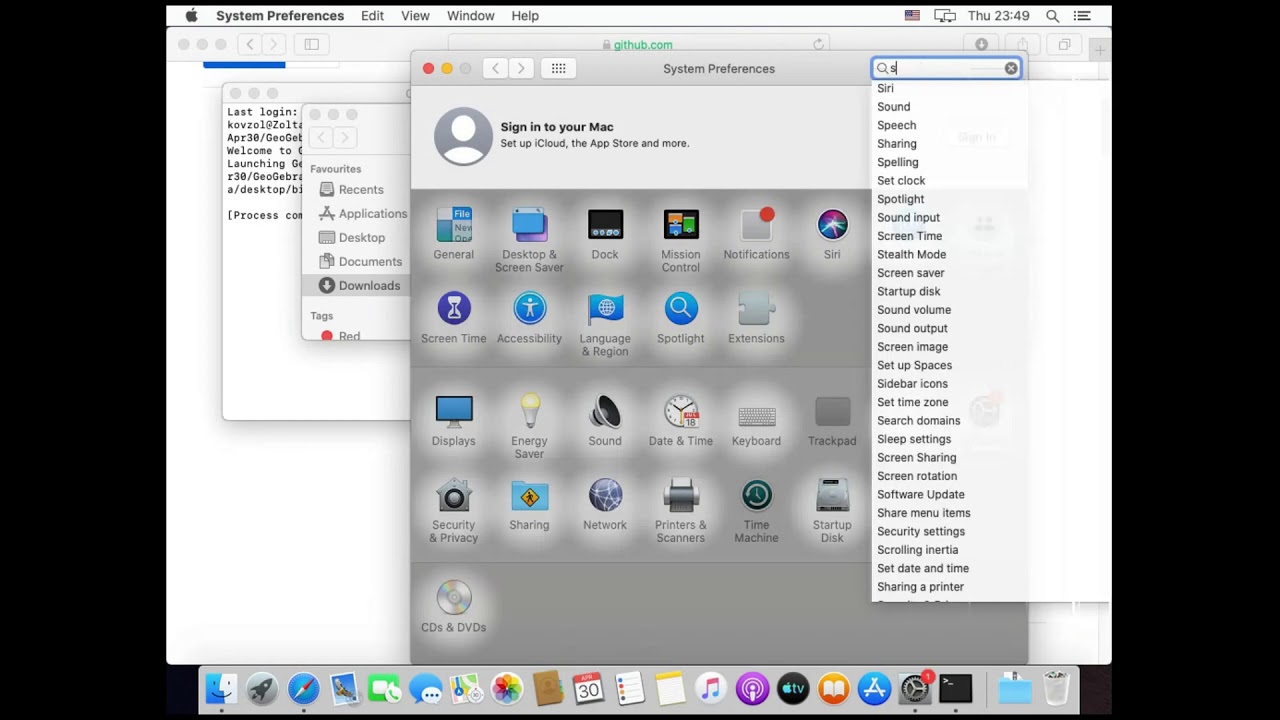The width and height of the screenshot is (1280, 720).
Task: Open the Notifications preference pane
Action: coord(757,225)
